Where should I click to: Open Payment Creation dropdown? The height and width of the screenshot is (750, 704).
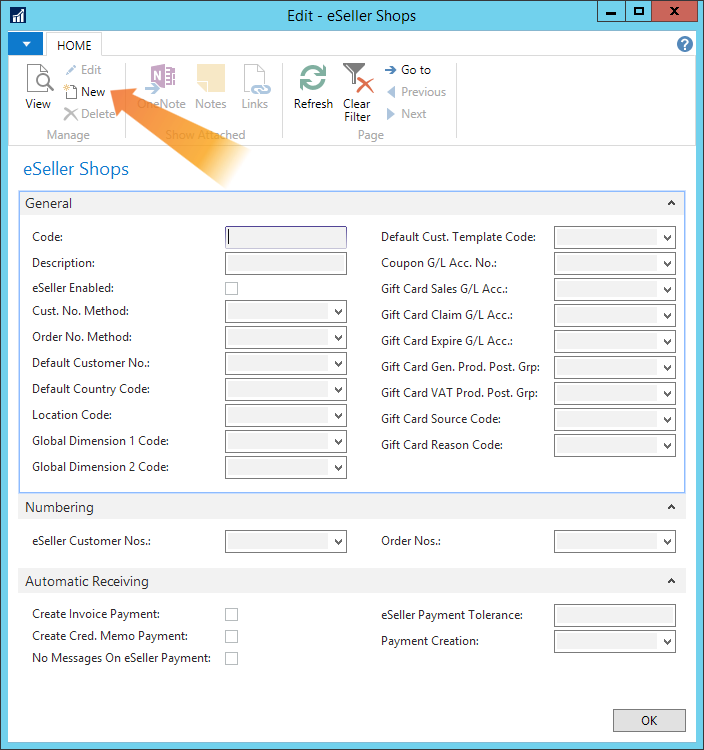click(x=668, y=641)
